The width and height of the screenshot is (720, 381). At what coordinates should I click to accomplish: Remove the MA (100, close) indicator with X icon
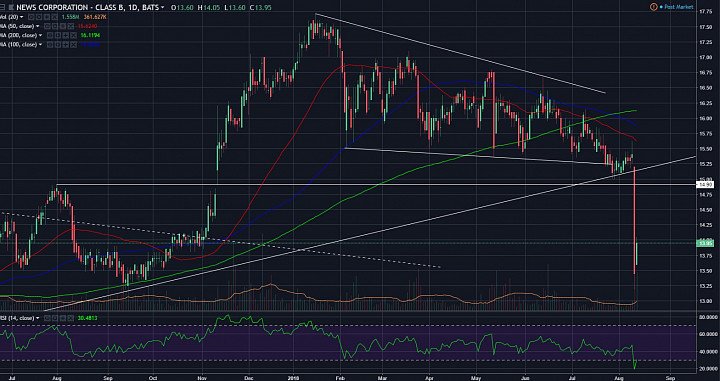[x=73, y=45]
